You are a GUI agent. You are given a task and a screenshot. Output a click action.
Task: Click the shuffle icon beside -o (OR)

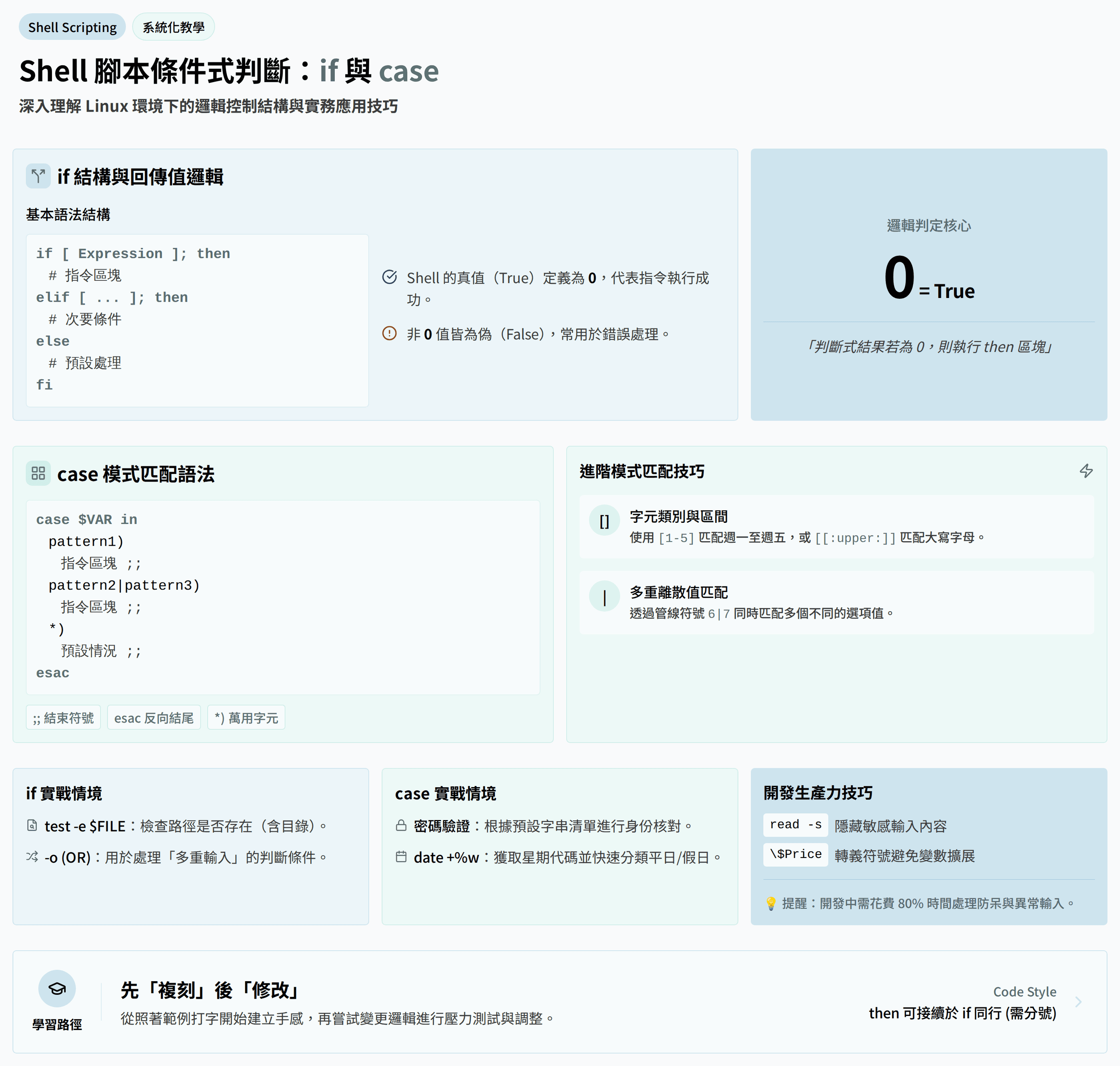32,856
